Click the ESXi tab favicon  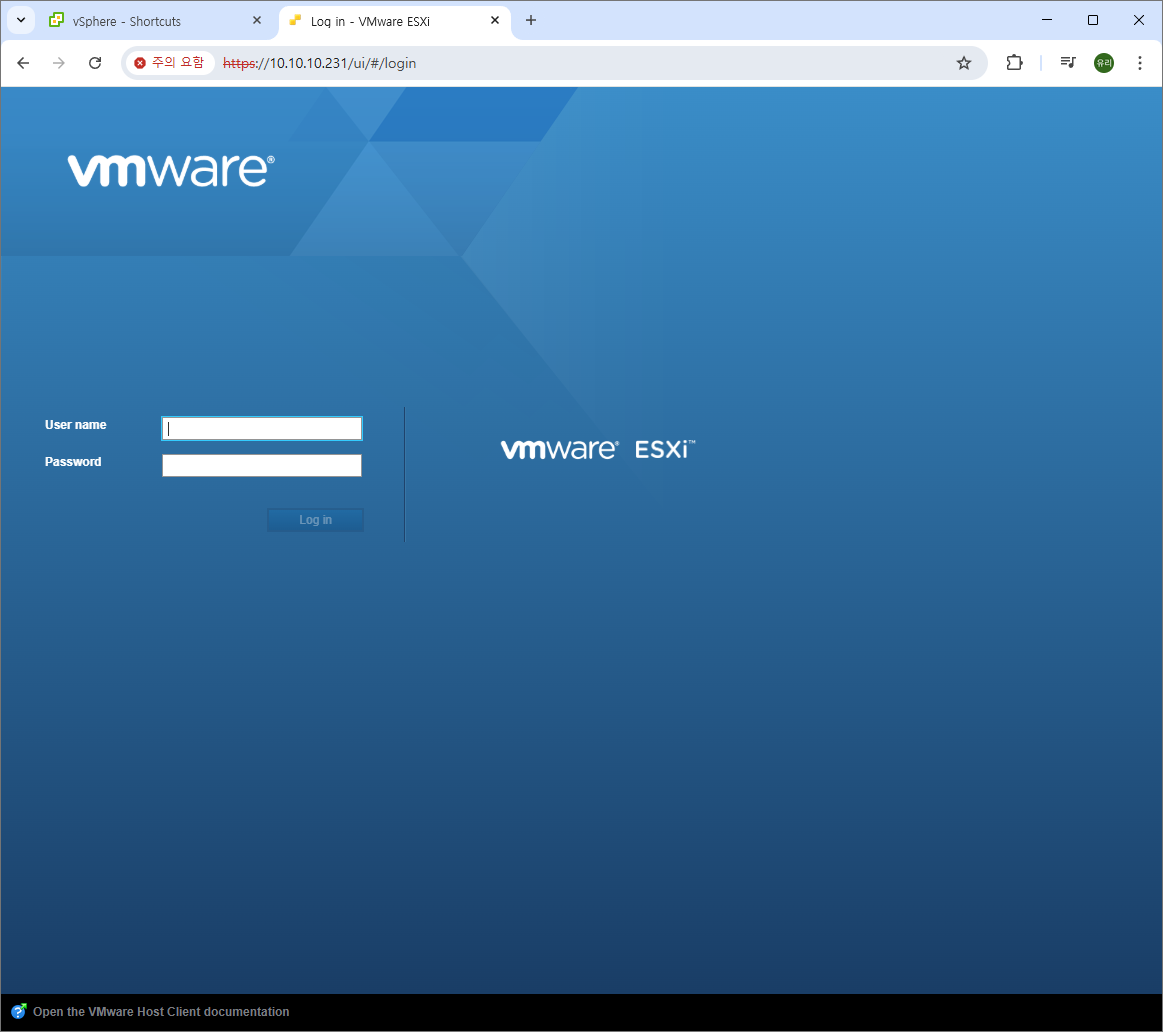[295, 21]
